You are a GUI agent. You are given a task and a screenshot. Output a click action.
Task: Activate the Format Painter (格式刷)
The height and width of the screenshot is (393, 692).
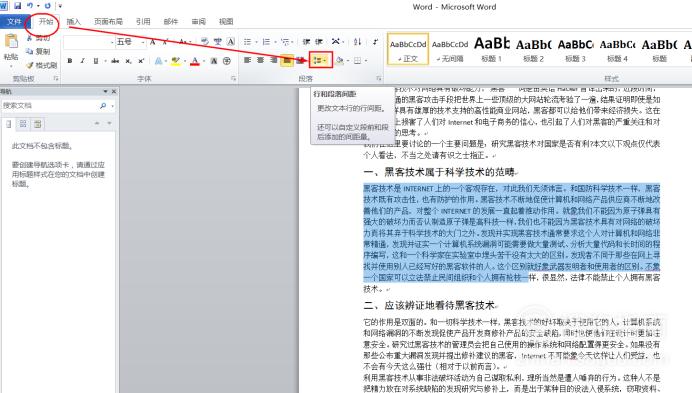pos(41,65)
